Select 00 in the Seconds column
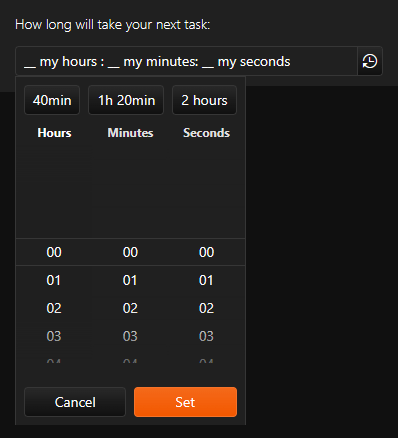The width and height of the screenshot is (398, 438). click(x=206, y=252)
